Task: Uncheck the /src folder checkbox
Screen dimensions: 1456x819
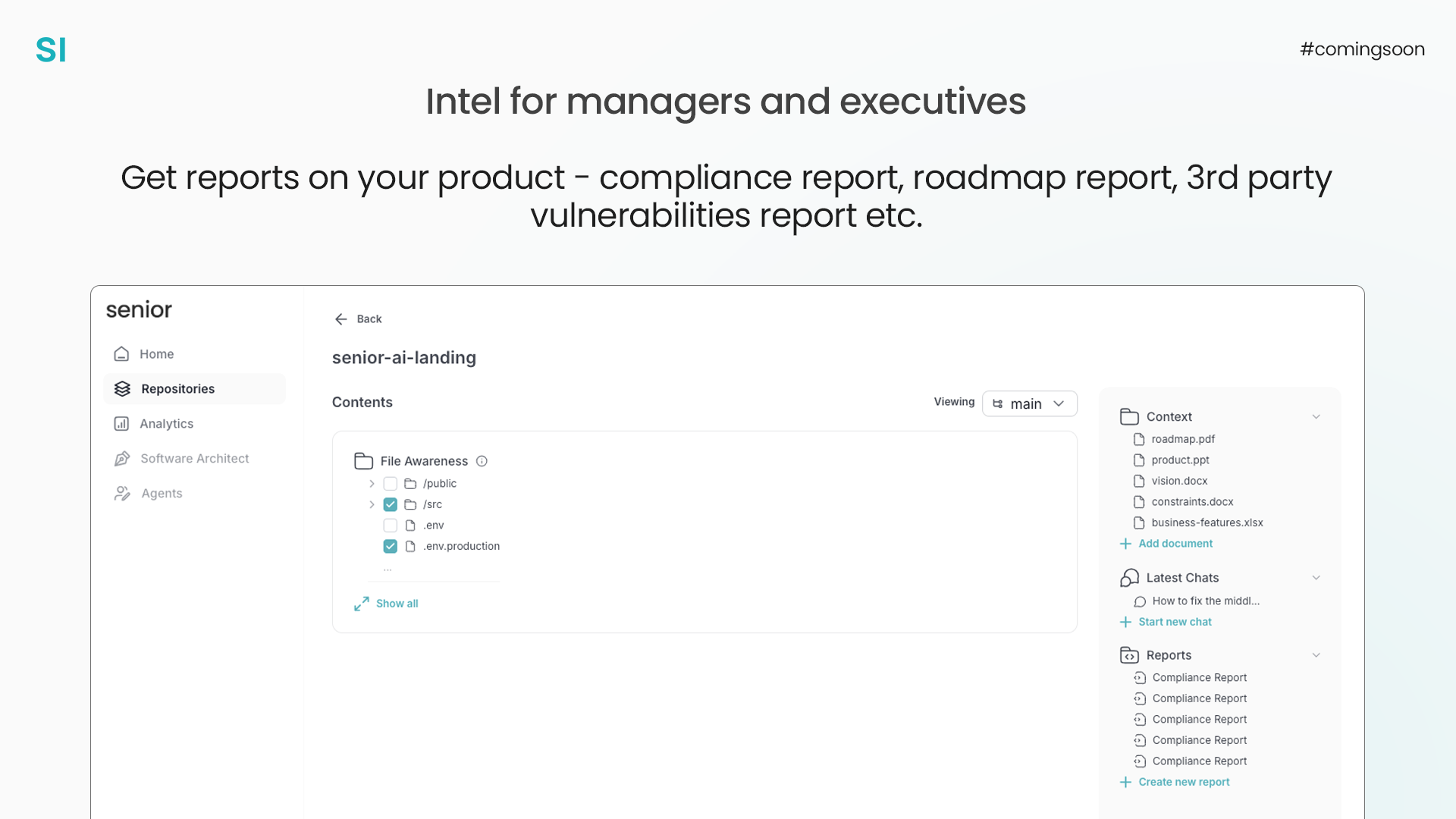Action: 391,504
